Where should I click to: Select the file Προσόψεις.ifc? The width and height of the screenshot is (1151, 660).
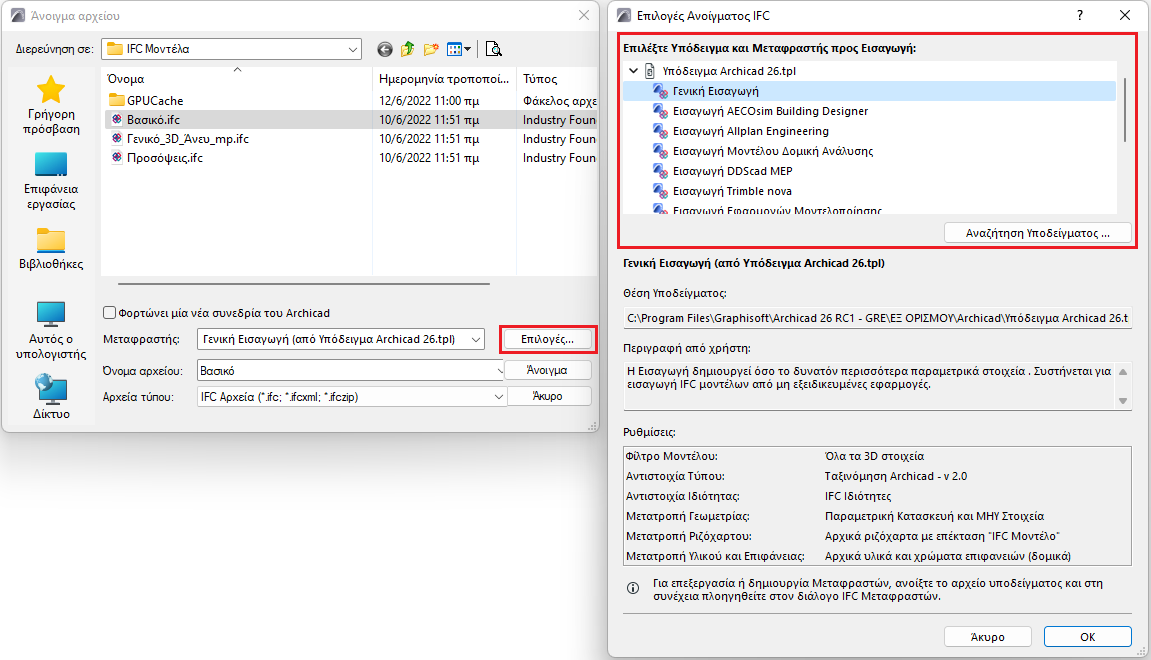[x=164, y=157]
